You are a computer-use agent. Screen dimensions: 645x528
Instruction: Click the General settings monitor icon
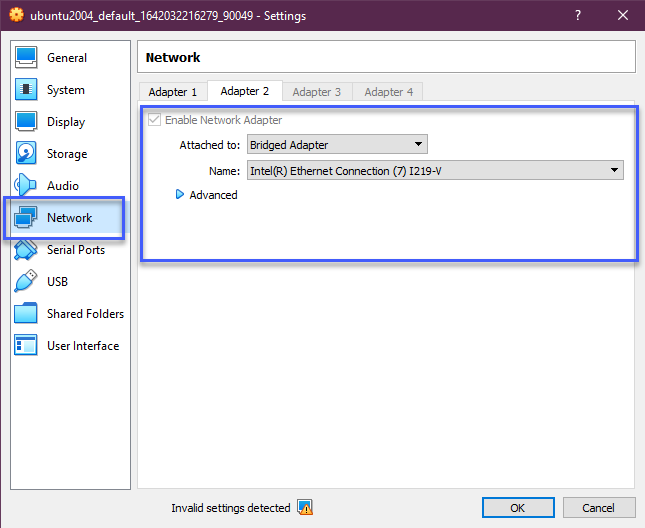pyautogui.click(x=26, y=58)
